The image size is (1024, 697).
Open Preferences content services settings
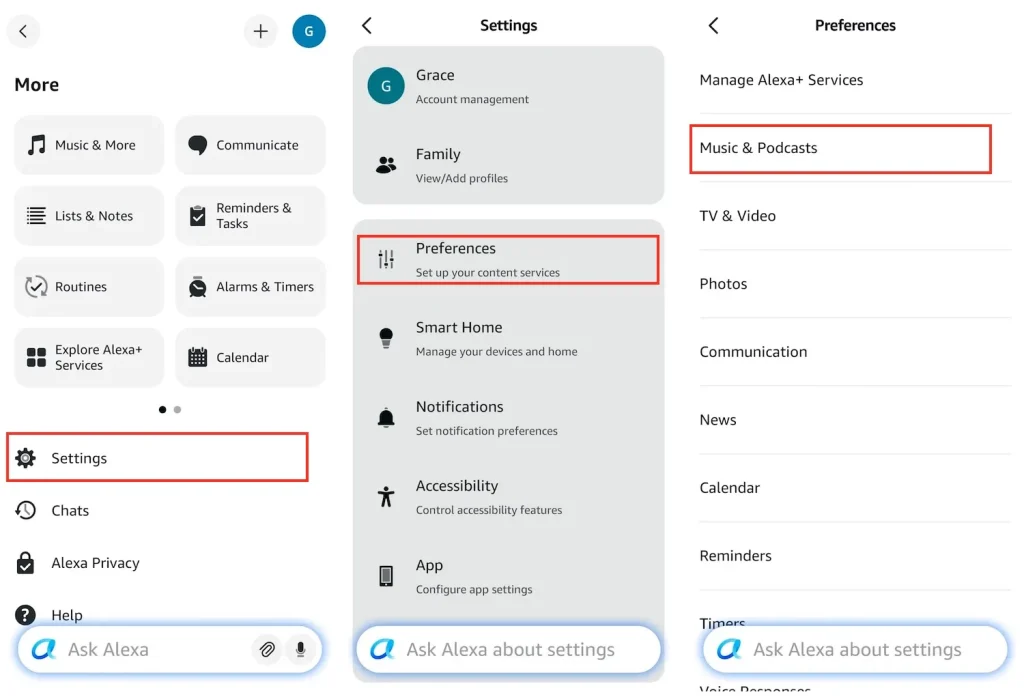coord(508,259)
